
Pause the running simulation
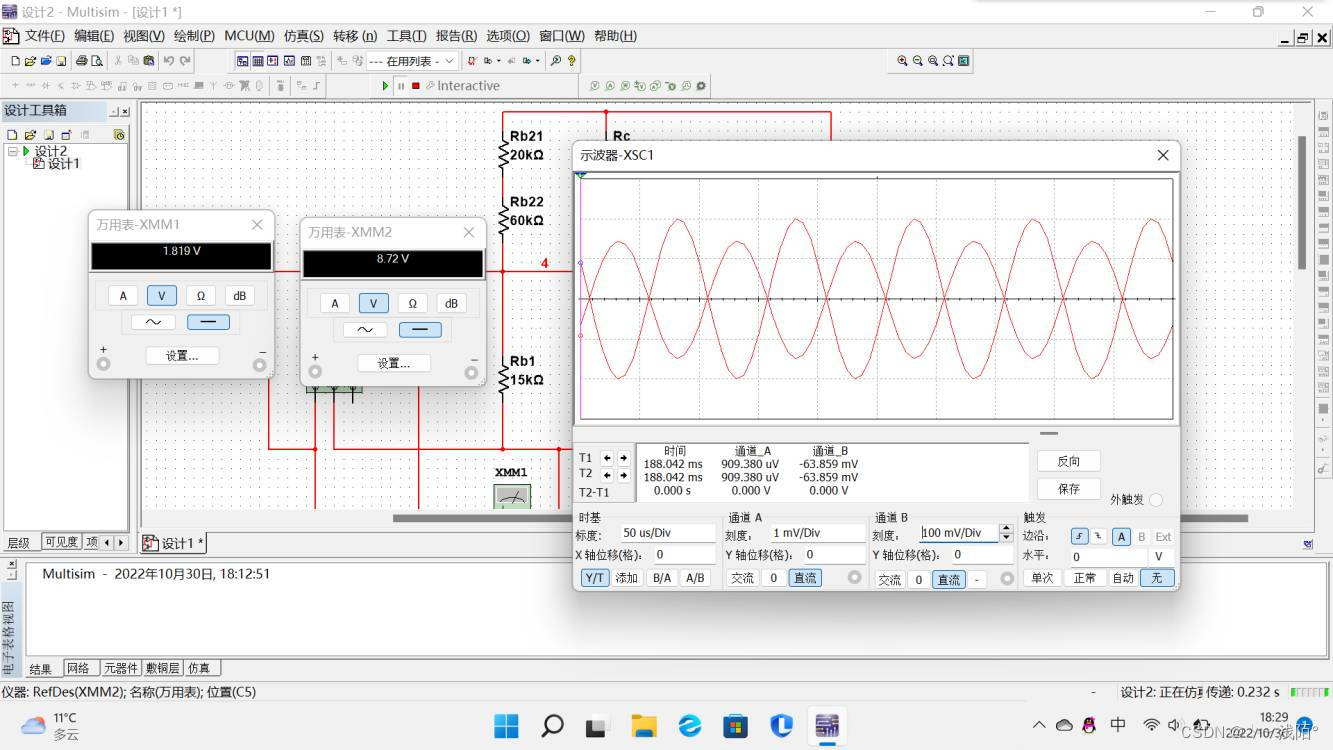click(401, 85)
